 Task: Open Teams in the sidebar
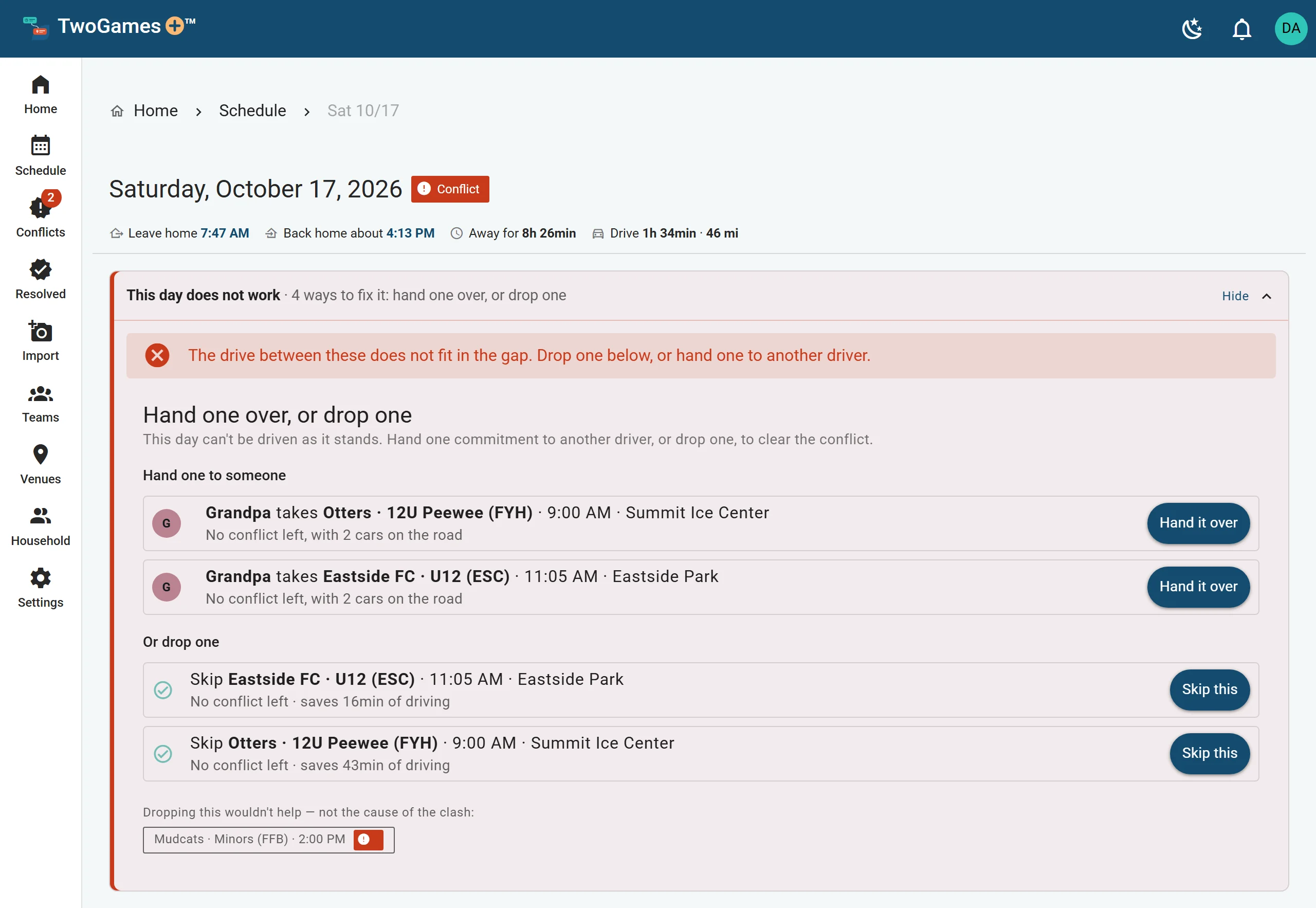(x=41, y=403)
